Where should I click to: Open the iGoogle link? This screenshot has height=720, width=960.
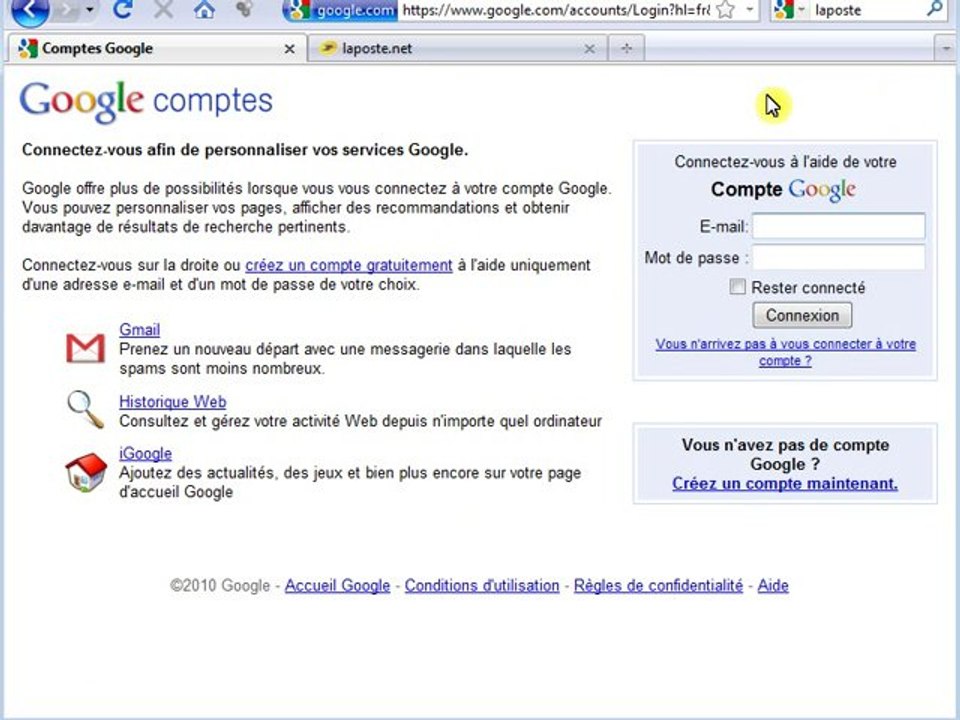pyautogui.click(x=145, y=454)
